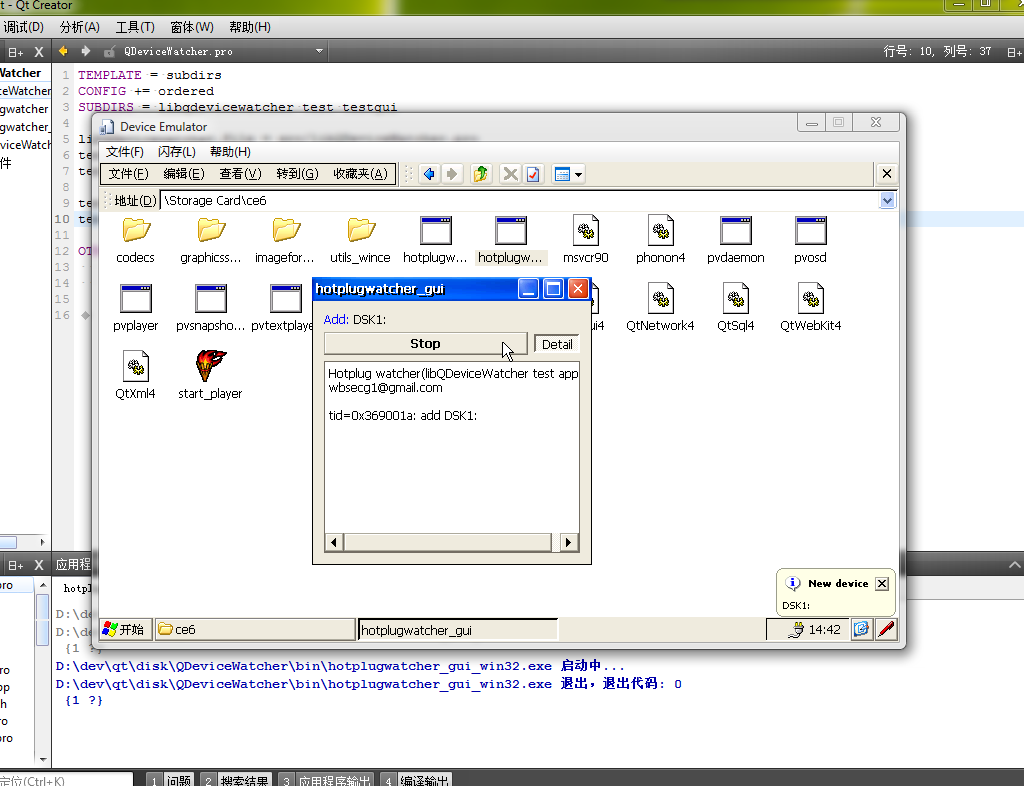
Task: Click the properties checkmark toolbar icon
Action: coord(533,174)
